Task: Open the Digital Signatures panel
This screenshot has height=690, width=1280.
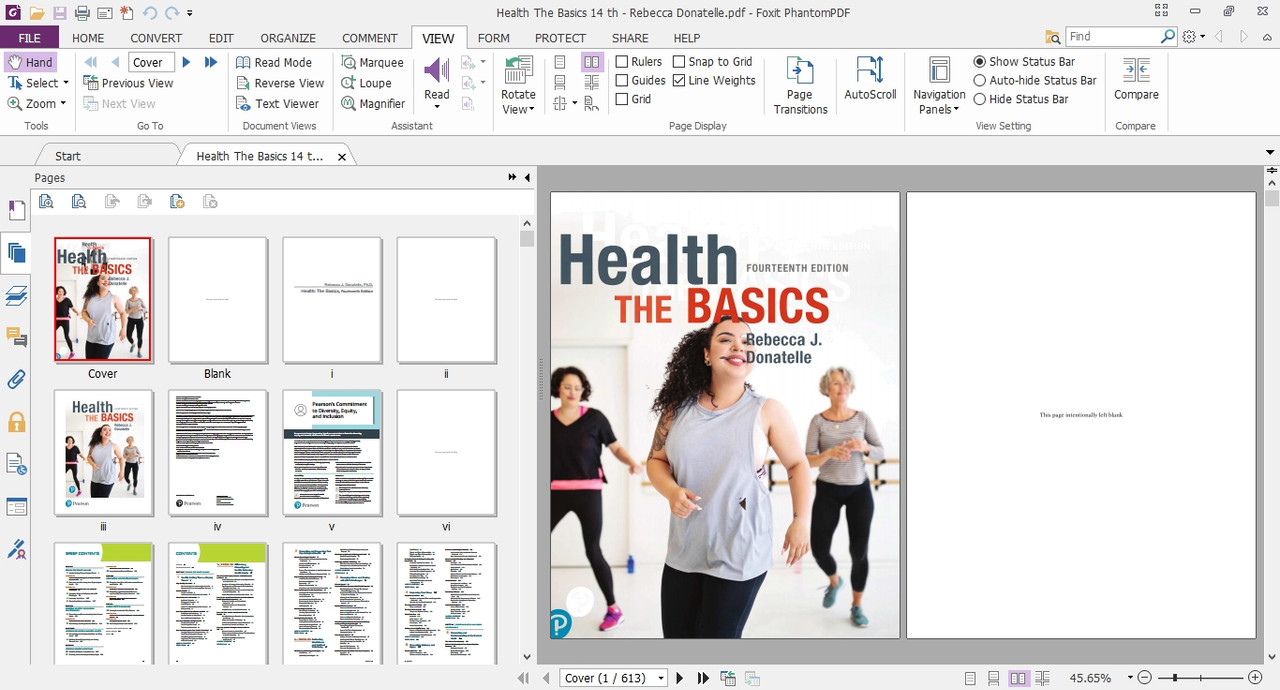Action: point(16,549)
